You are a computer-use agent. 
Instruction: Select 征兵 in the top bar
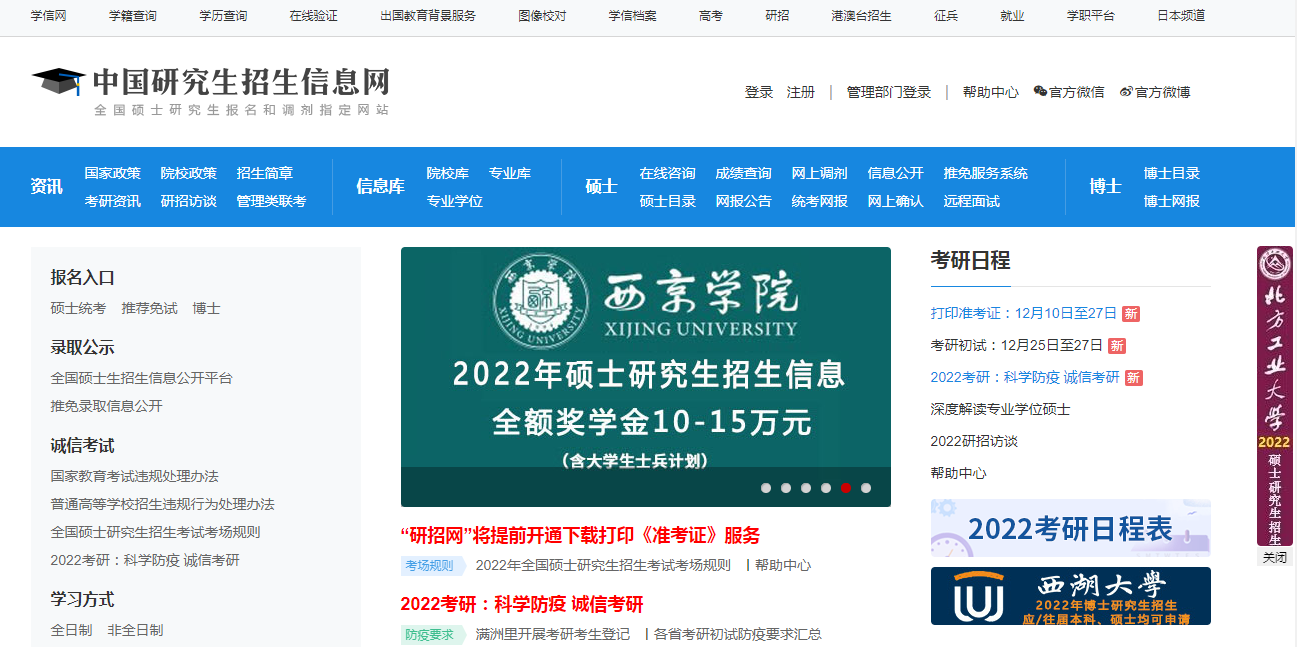pyautogui.click(x=946, y=16)
